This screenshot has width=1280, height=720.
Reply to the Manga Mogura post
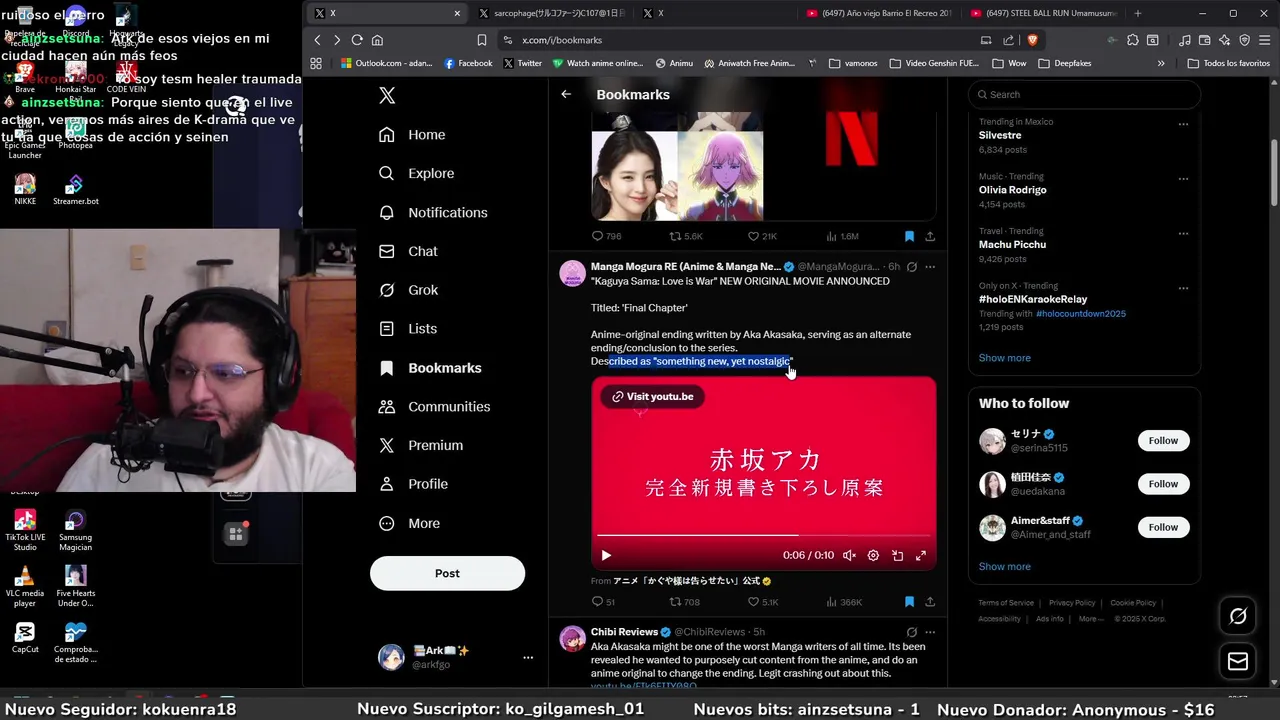pyautogui.click(x=604, y=602)
